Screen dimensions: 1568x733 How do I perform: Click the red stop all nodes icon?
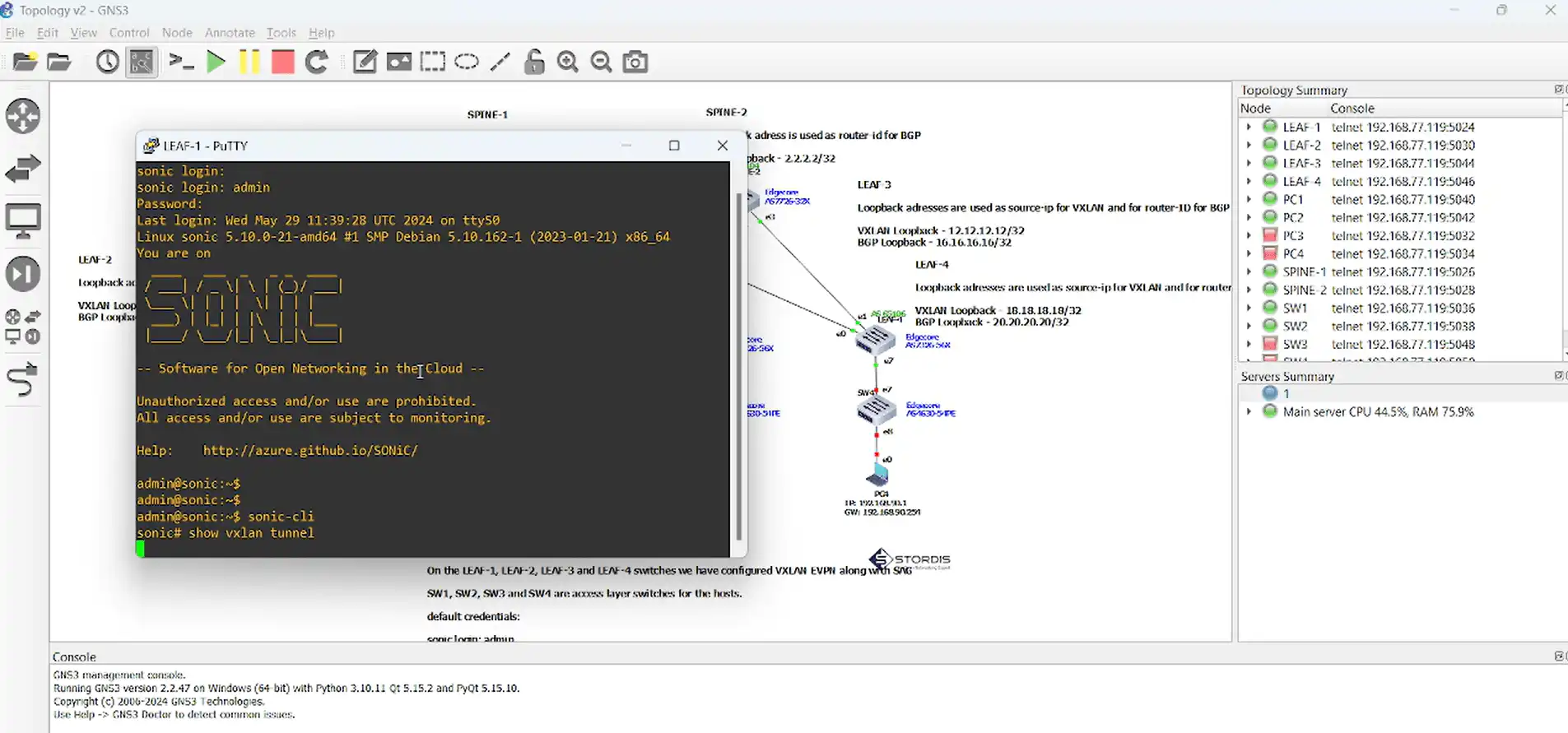(282, 62)
